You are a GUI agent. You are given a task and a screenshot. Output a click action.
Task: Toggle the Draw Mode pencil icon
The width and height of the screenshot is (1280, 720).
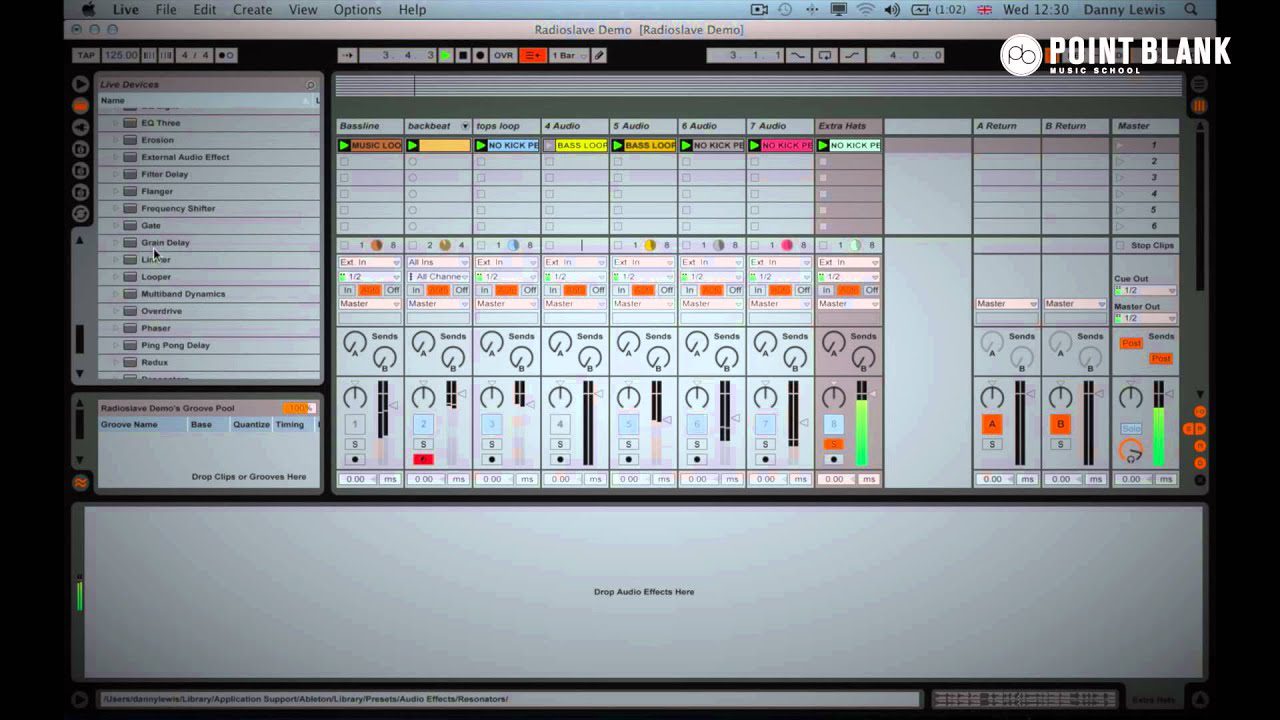point(598,56)
